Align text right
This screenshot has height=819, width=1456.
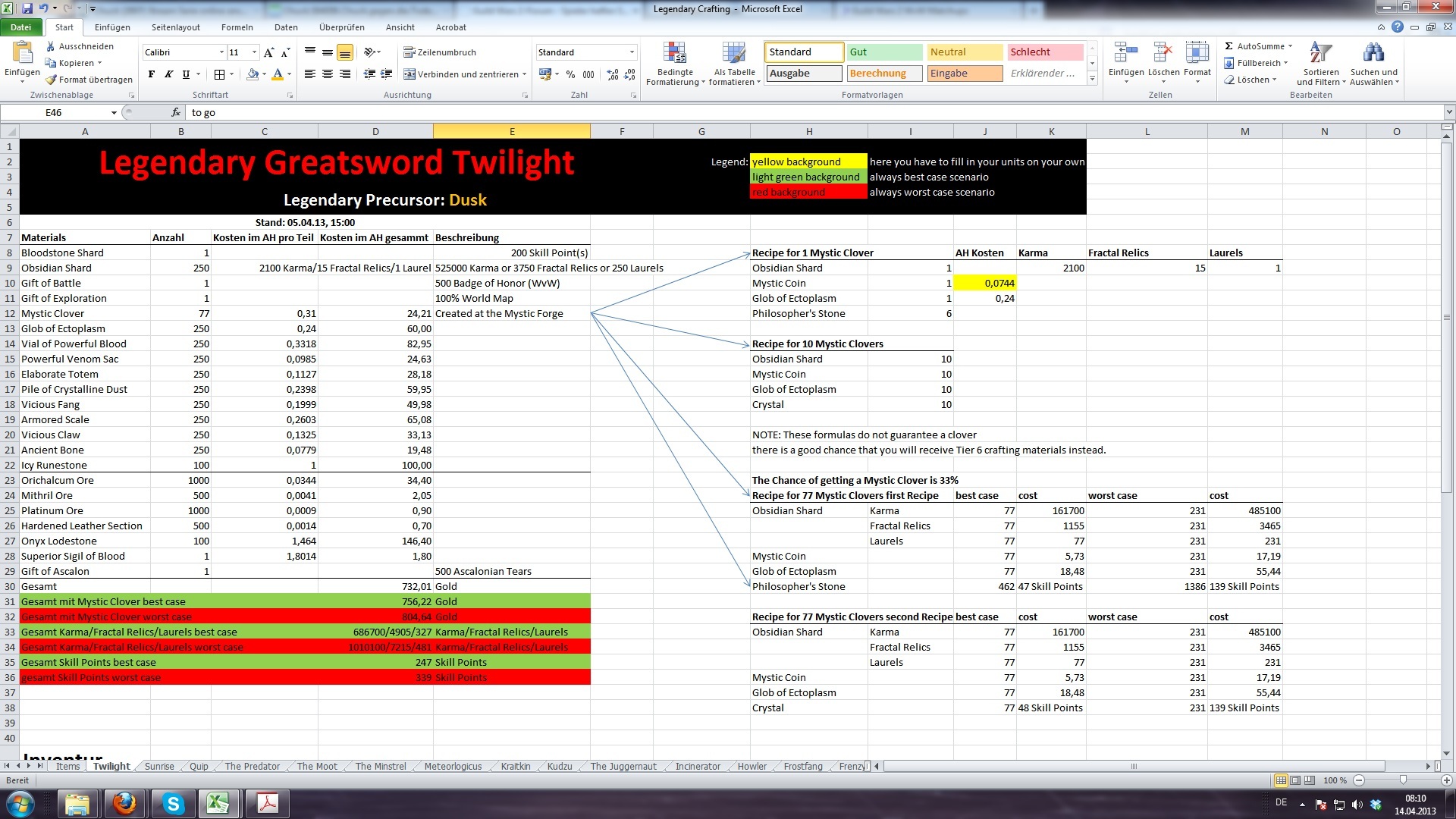[345, 74]
